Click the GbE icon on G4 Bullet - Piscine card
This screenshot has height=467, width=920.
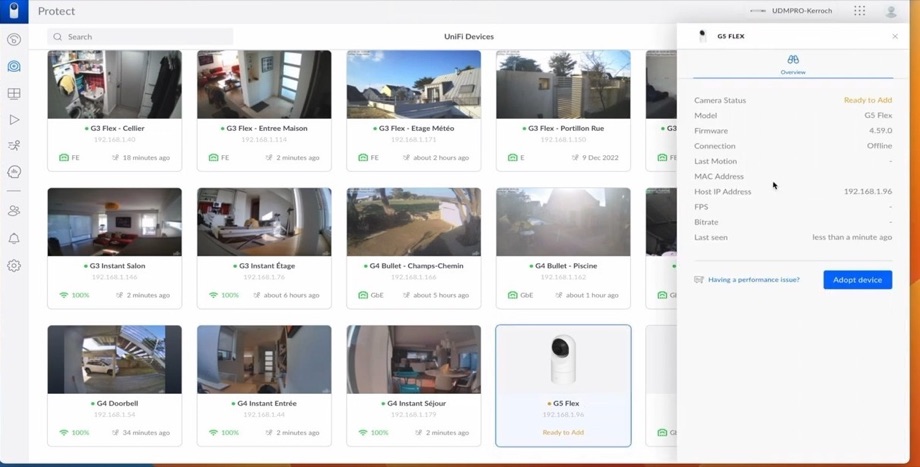point(513,295)
